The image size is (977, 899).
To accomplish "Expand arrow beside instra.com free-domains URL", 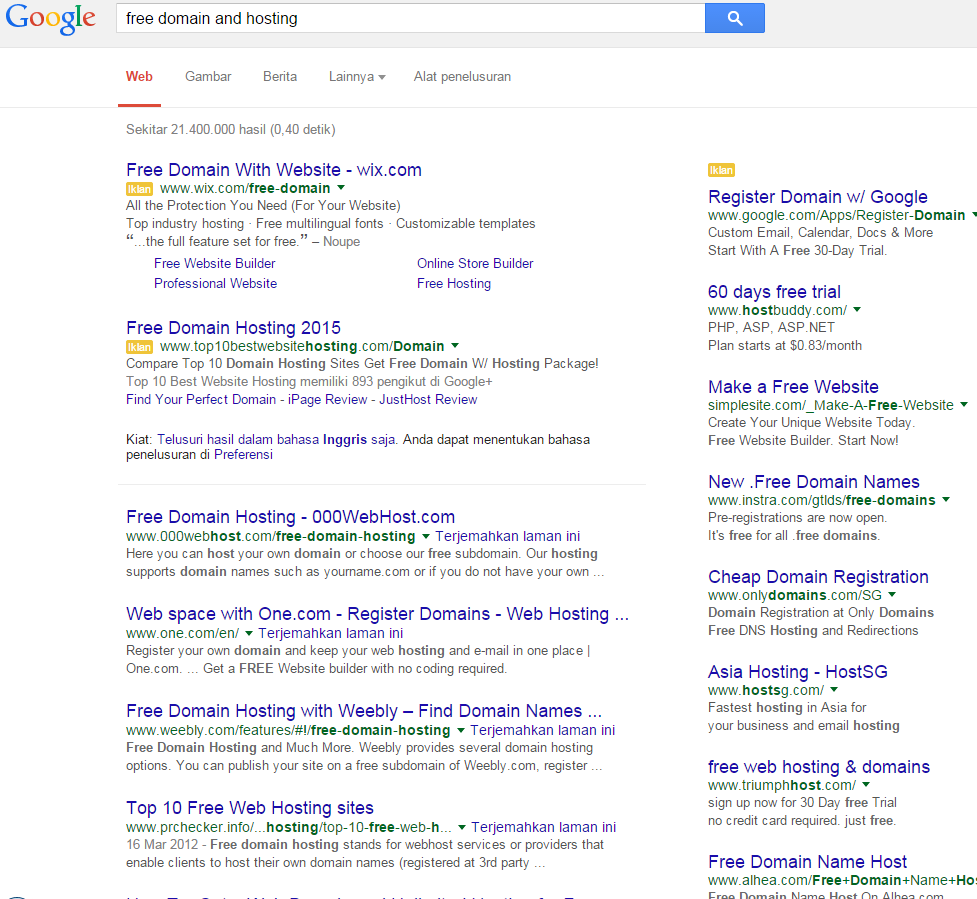I will pyautogui.click(x=946, y=500).
